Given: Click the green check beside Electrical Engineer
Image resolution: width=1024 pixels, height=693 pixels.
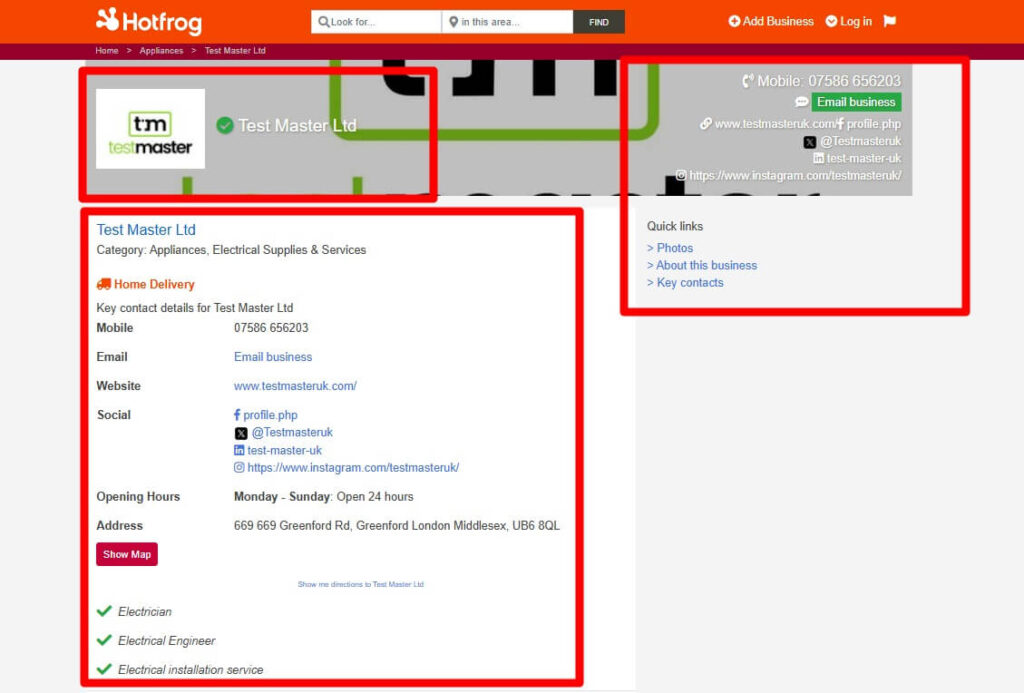Looking at the screenshot, I should pos(104,640).
